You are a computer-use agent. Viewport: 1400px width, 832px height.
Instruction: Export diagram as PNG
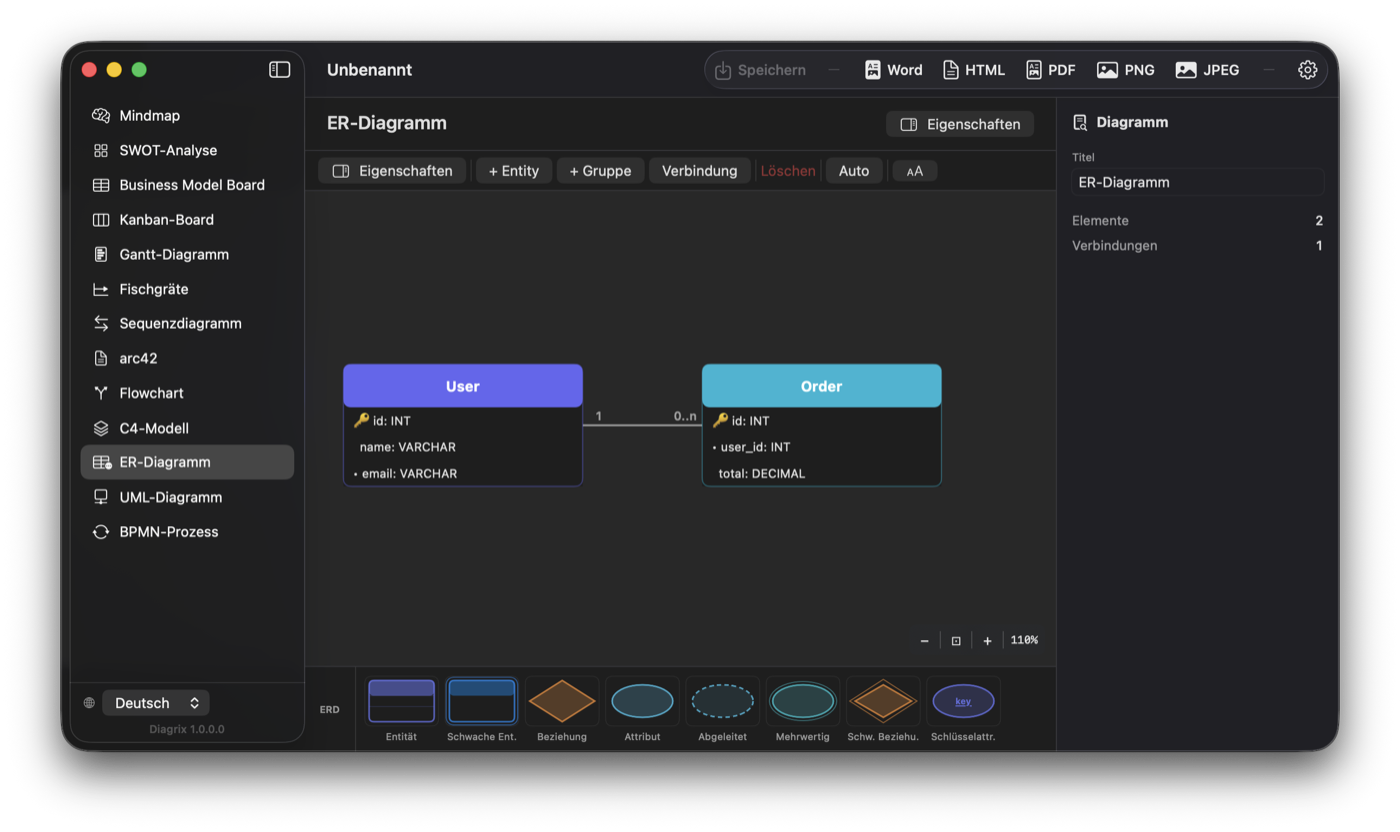tap(1126, 70)
